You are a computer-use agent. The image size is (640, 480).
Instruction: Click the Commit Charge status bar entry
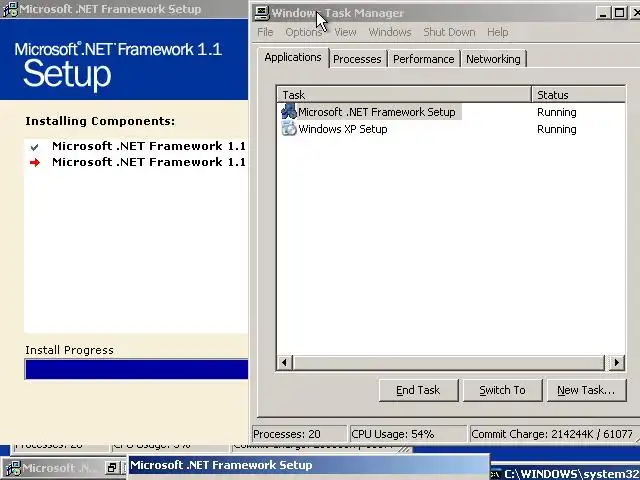coord(554,434)
